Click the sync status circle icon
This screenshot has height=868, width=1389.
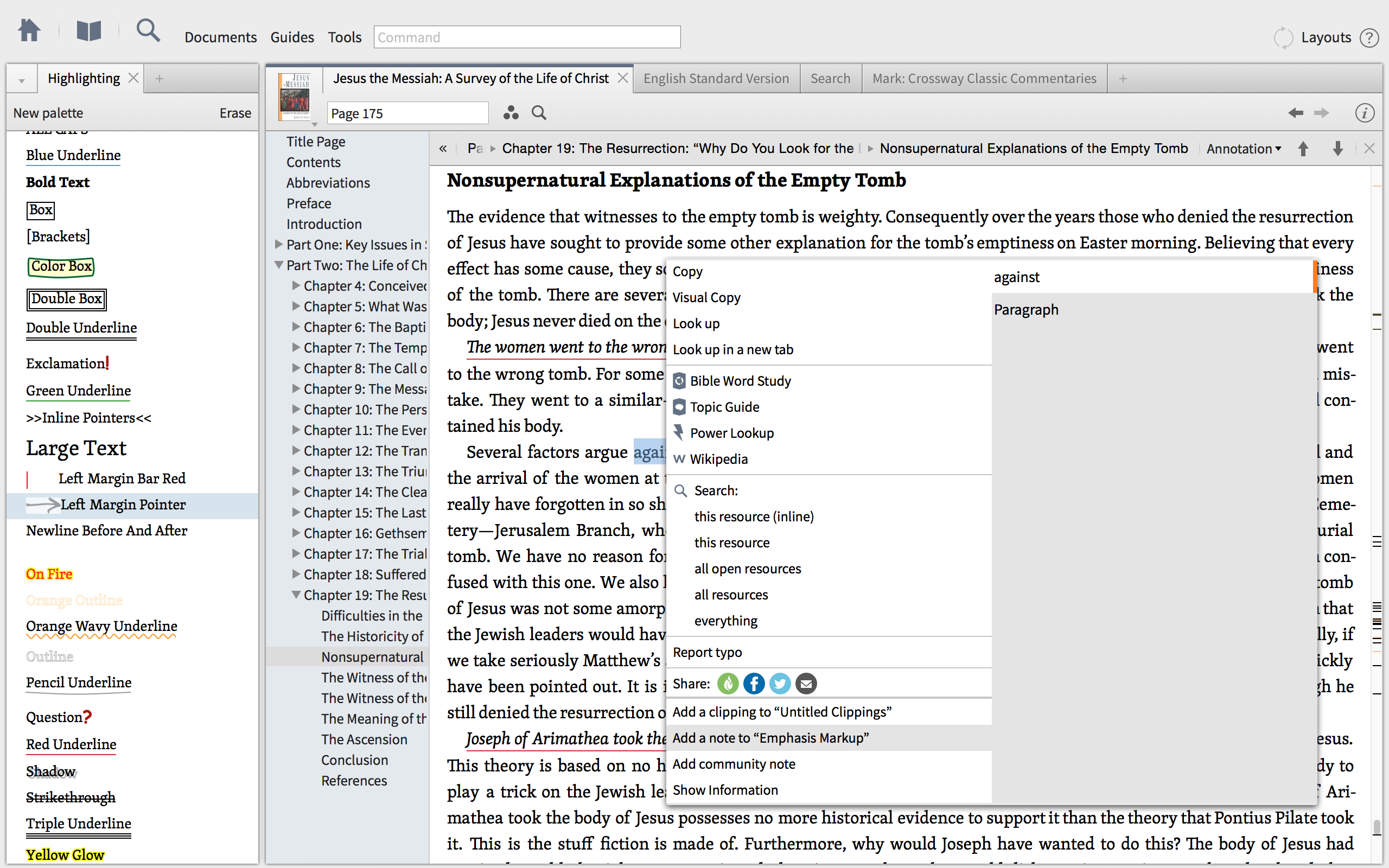coord(1283,38)
